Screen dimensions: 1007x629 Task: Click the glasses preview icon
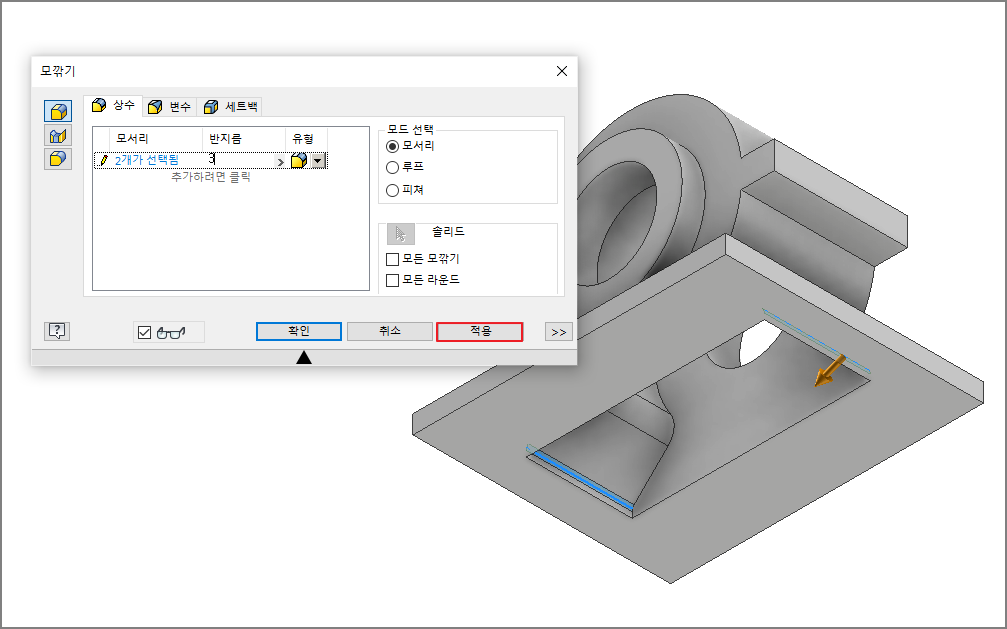(171, 333)
